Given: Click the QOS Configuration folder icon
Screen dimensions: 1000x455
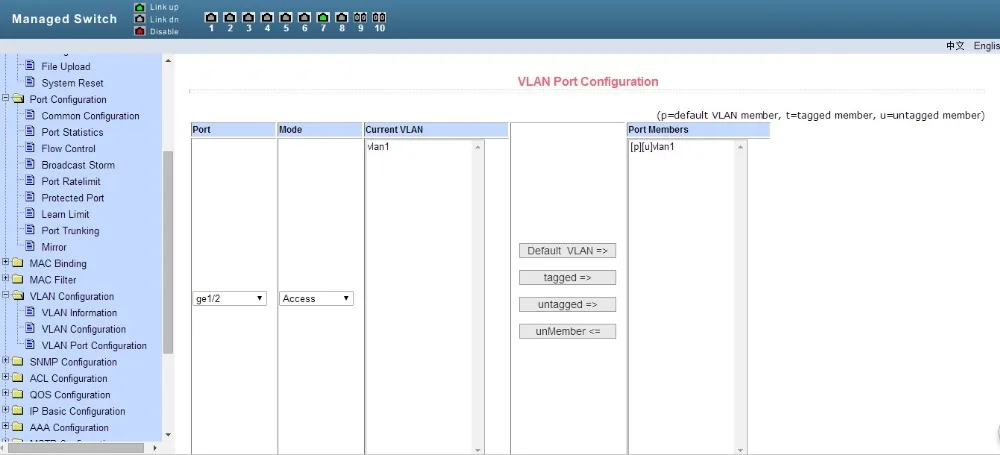Looking at the screenshot, I should pyautogui.click(x=18, y=394).
